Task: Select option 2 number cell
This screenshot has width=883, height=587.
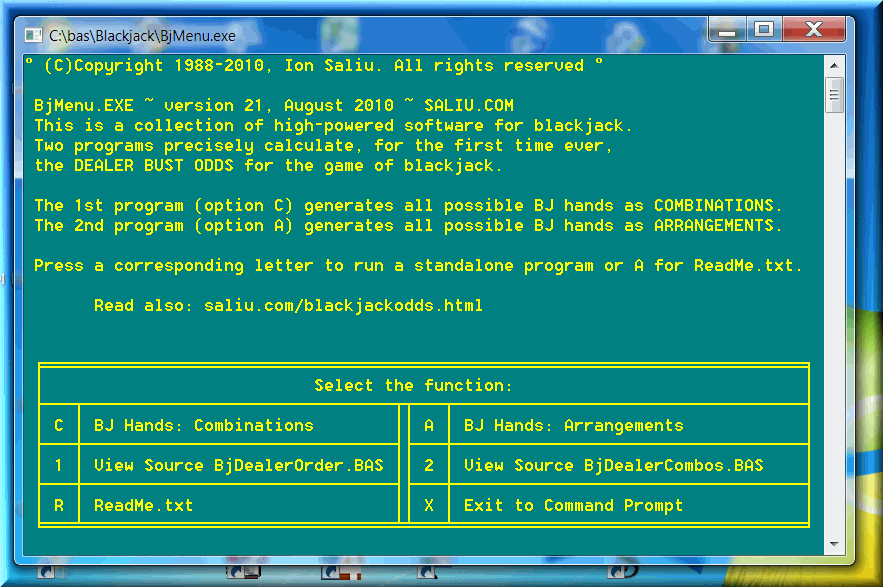Action: (429, 465)
